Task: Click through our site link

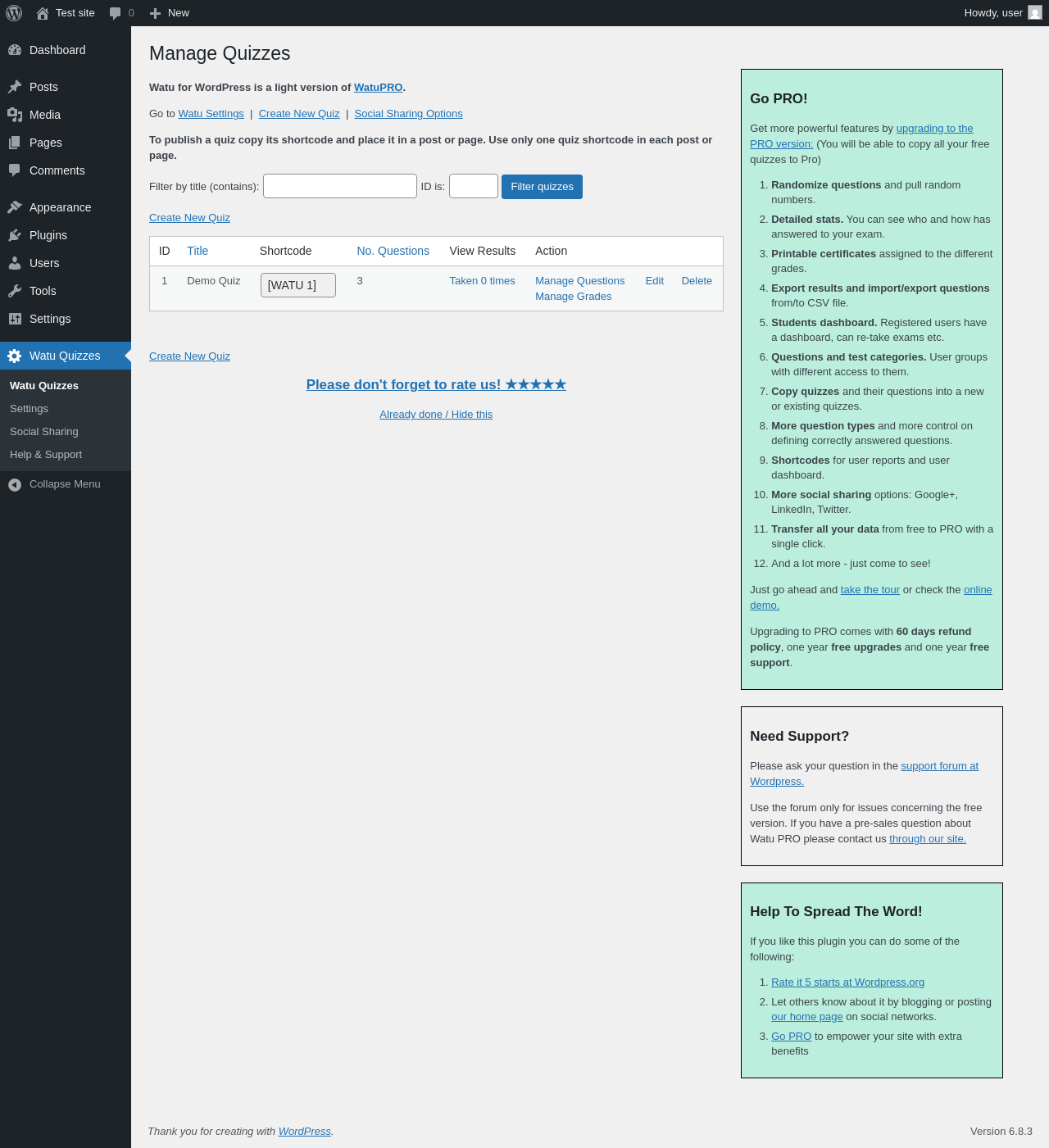Action: [928, 839]
